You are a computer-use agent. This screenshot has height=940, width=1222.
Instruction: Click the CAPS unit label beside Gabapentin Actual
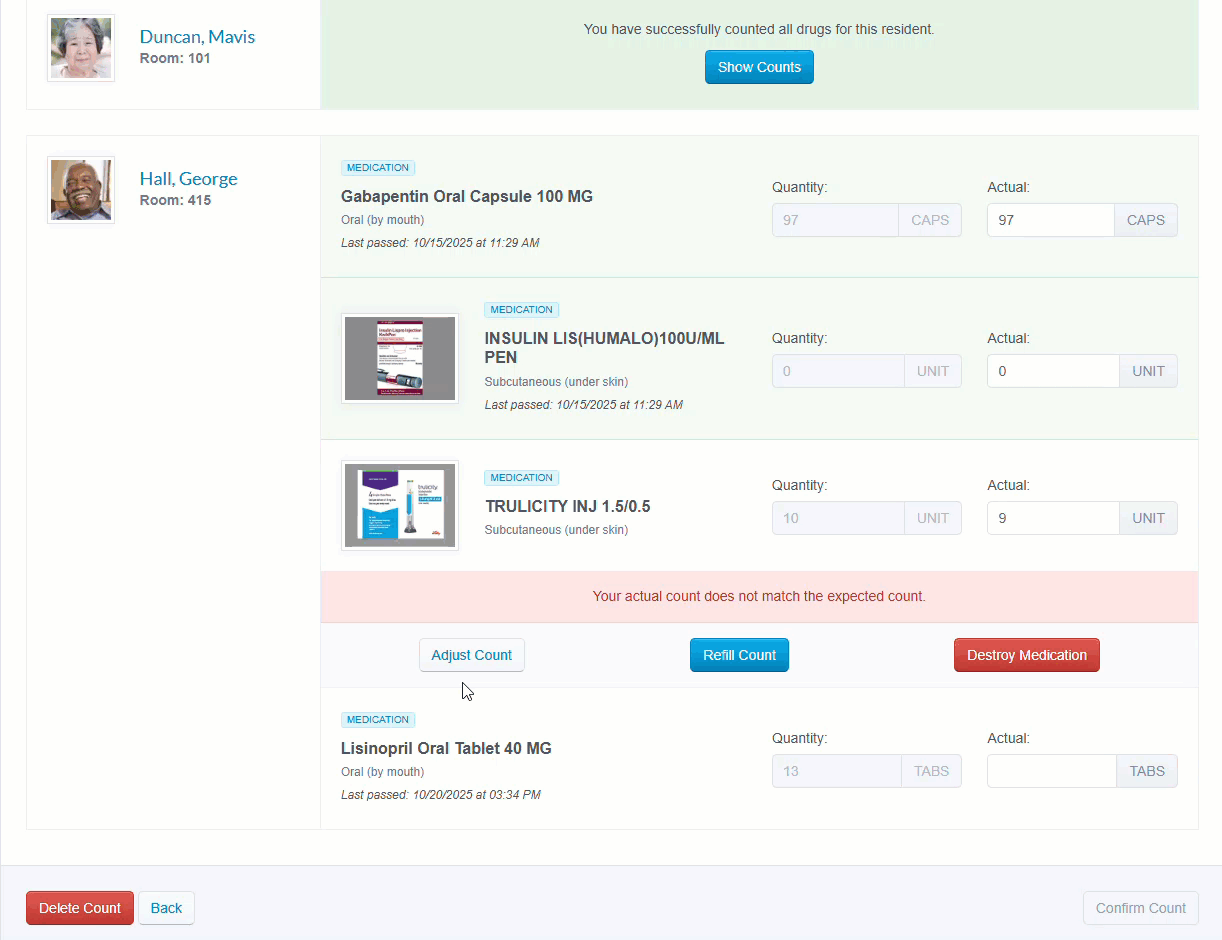pyautogui.click(x=1146, y=220)
